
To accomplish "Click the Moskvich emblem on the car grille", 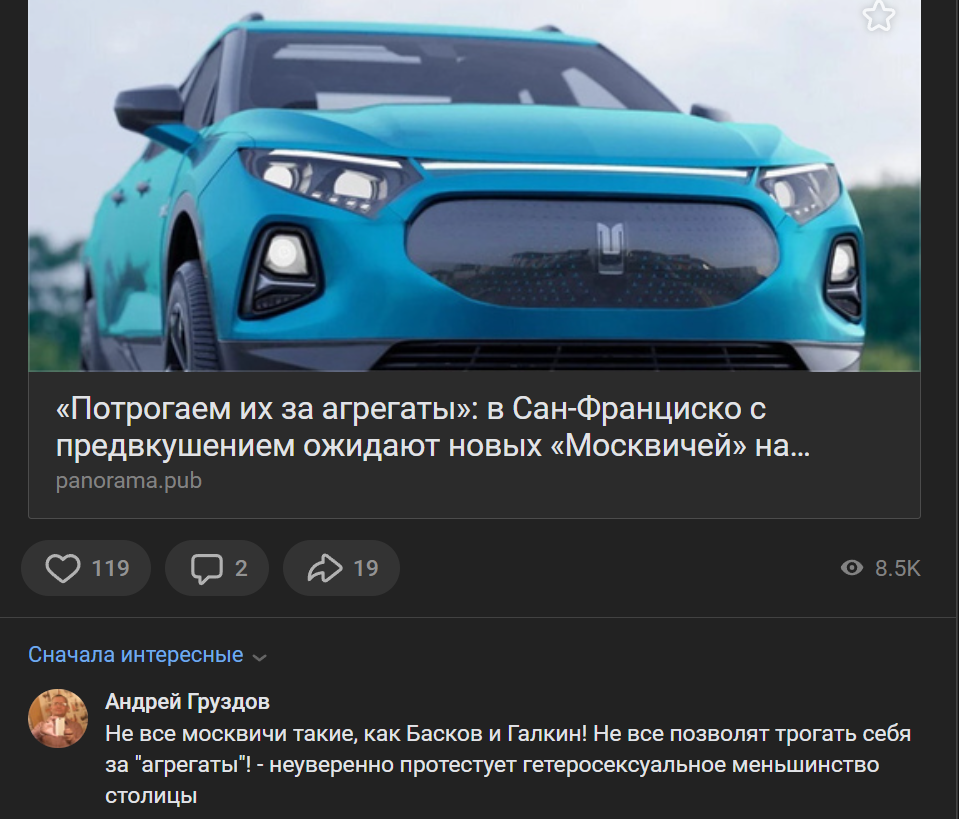I will click(x=610, y=246).
